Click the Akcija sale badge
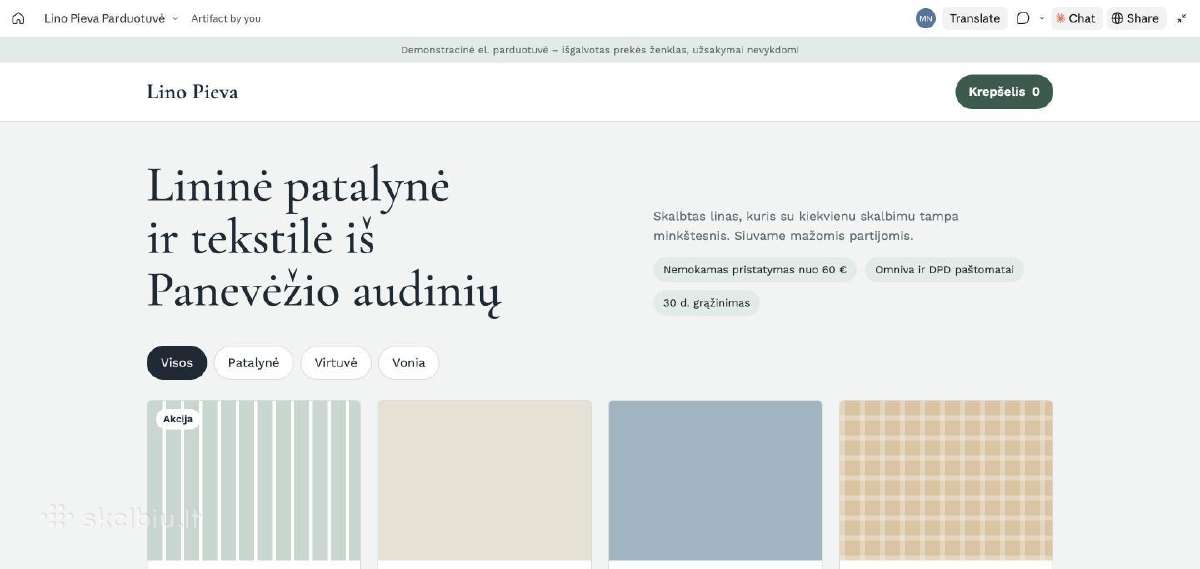This screenshot has height=569, width=1200. click(x=178, y=419)
